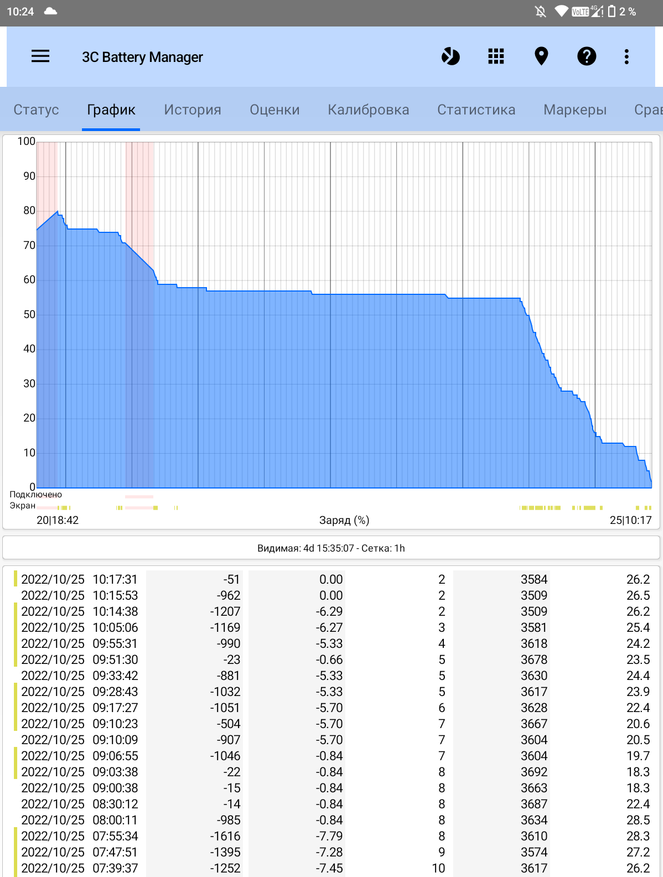
Task: Tap the -1207 current value
Action: click(225, 611)
